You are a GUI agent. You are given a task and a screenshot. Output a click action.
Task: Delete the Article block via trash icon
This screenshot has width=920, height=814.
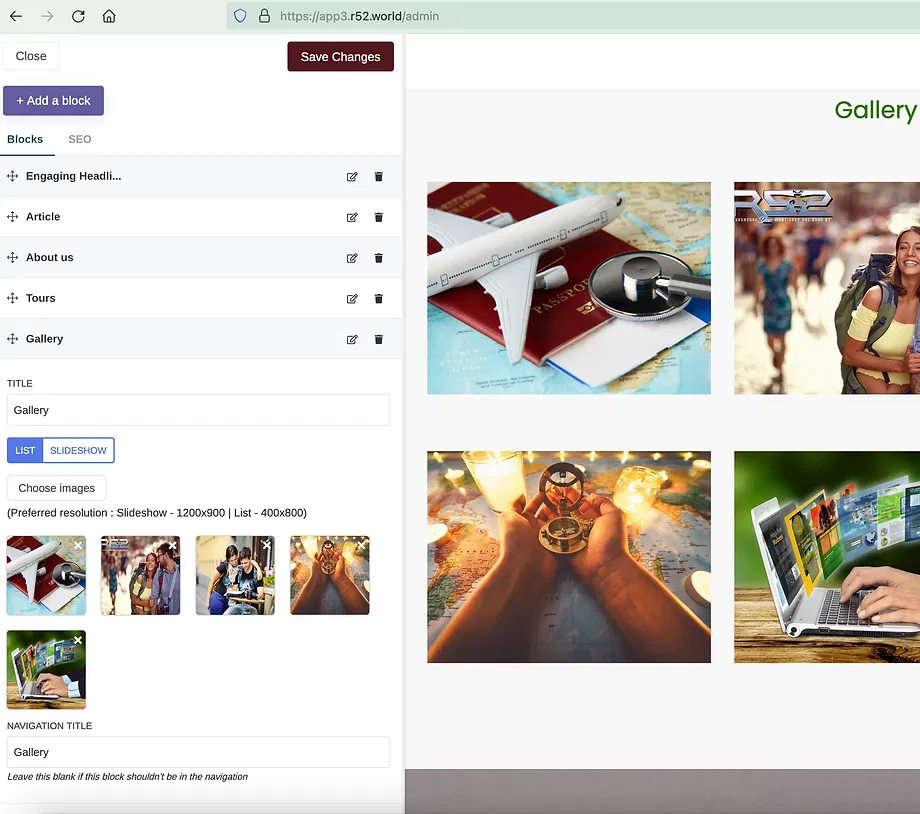[x=378, y=217]
